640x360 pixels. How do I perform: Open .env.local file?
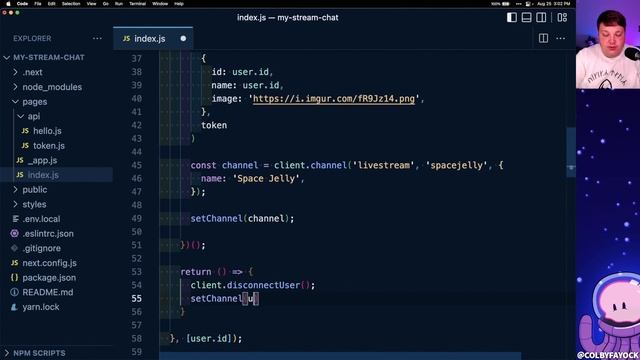click(x=41, y=219)
